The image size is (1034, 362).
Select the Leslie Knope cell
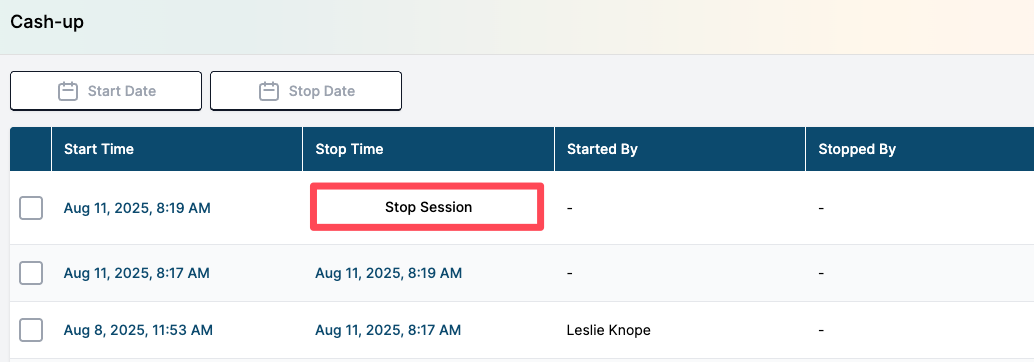click(x=609, y=330)
